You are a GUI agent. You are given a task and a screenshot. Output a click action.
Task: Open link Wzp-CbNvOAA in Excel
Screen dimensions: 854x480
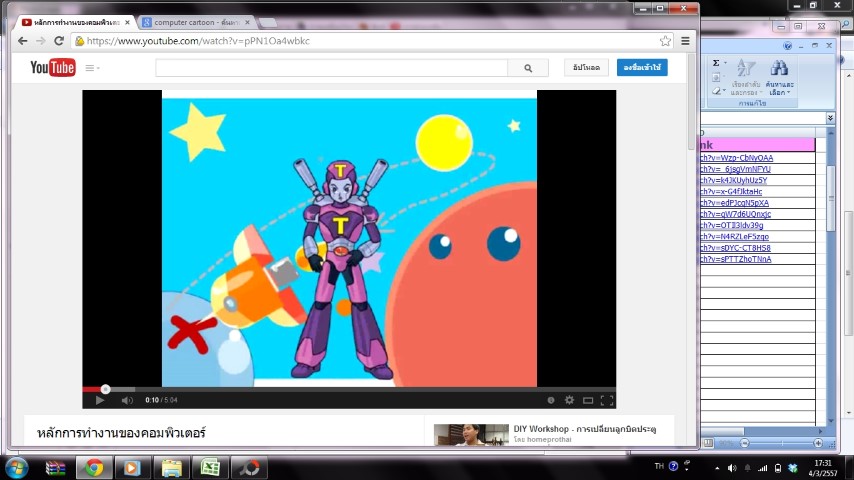(736, 158)
